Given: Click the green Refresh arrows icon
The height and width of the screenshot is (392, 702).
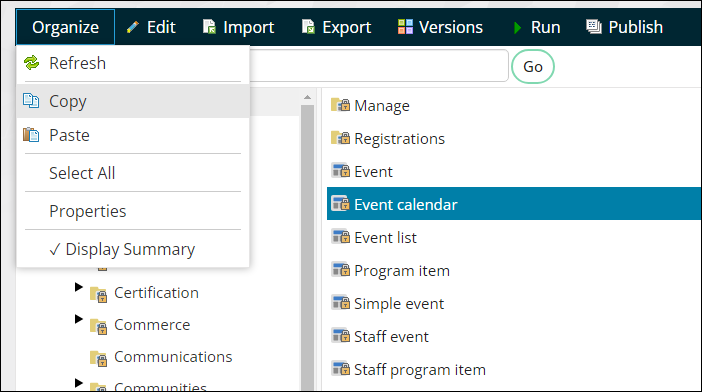Looking at the screenshot, I should (31, 63).
